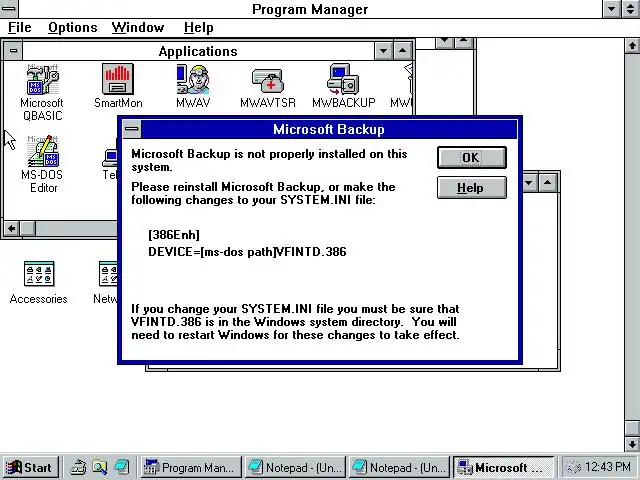Minimize the Applications group window
Image resolution: width=640 pixels, height=480 pixels.
(383, 51)
